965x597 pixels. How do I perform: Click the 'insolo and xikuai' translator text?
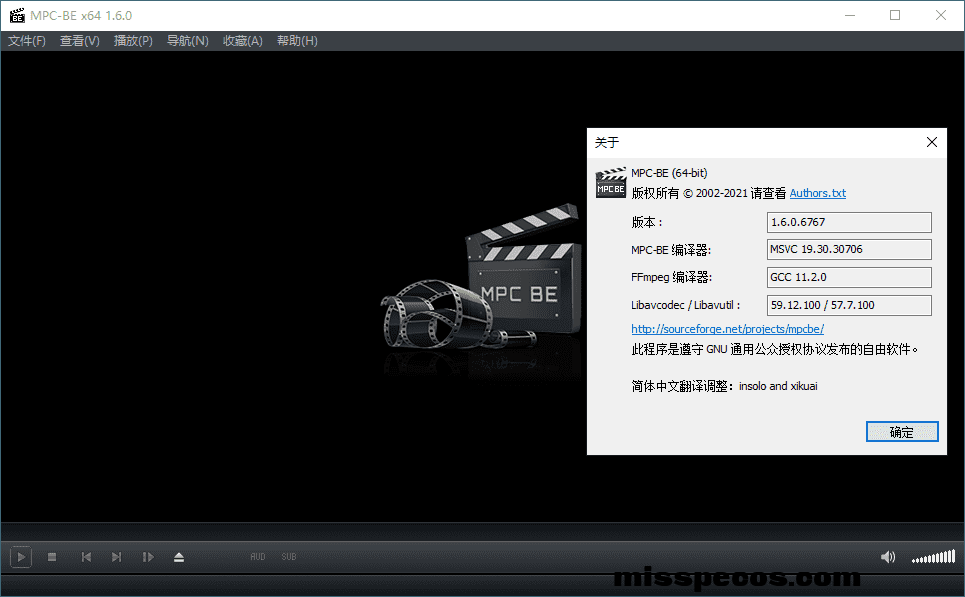[778, 386]
